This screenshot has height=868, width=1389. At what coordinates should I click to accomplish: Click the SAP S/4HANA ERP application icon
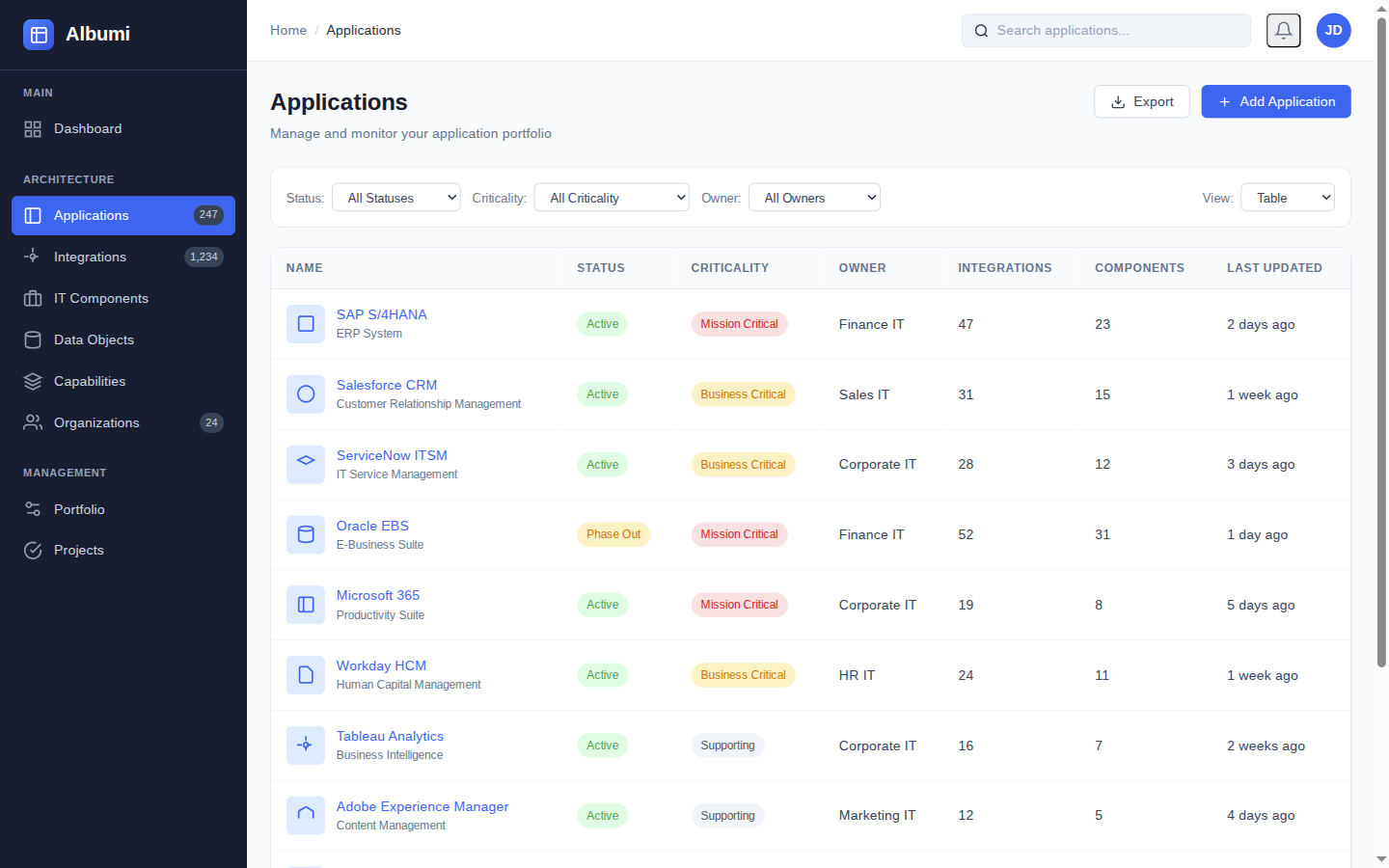pos(305,324)
